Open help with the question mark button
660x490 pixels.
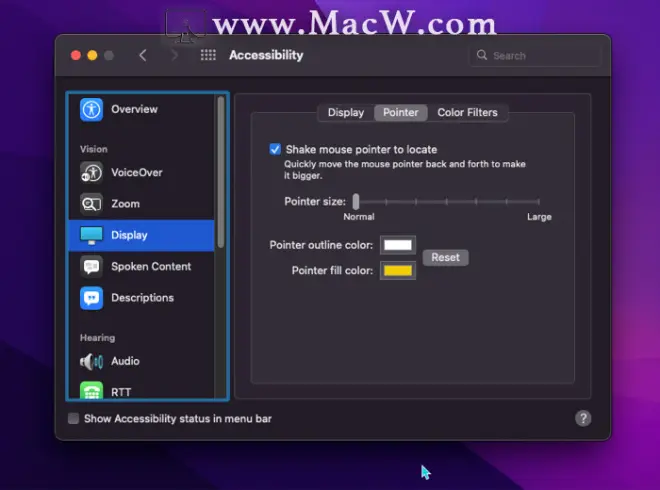(583, 418)
